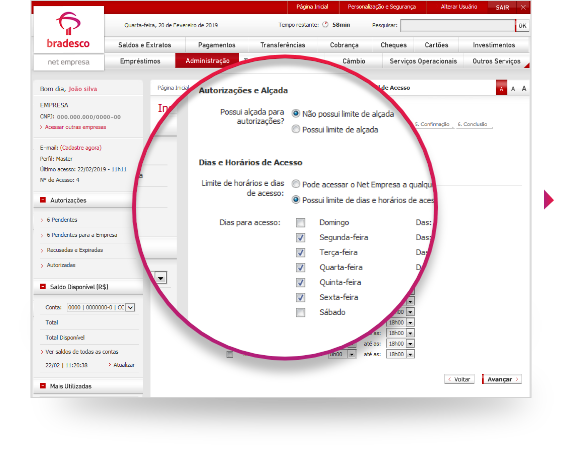Screen dimensions: 573x457
Task: Check the Domingo checkbox
Action: (x=300, y=222)
